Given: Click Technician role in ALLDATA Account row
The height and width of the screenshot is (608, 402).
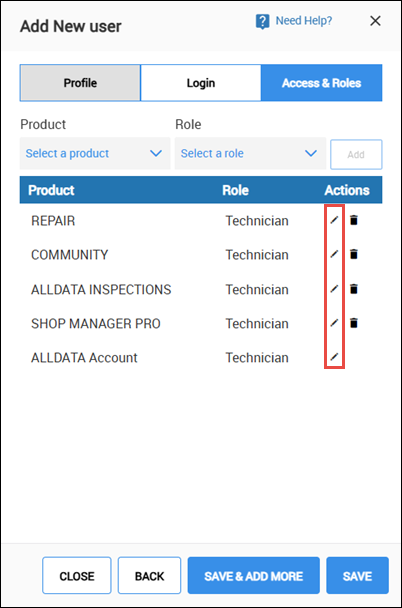Looking at the screenshot, I should tap(257, 358).
